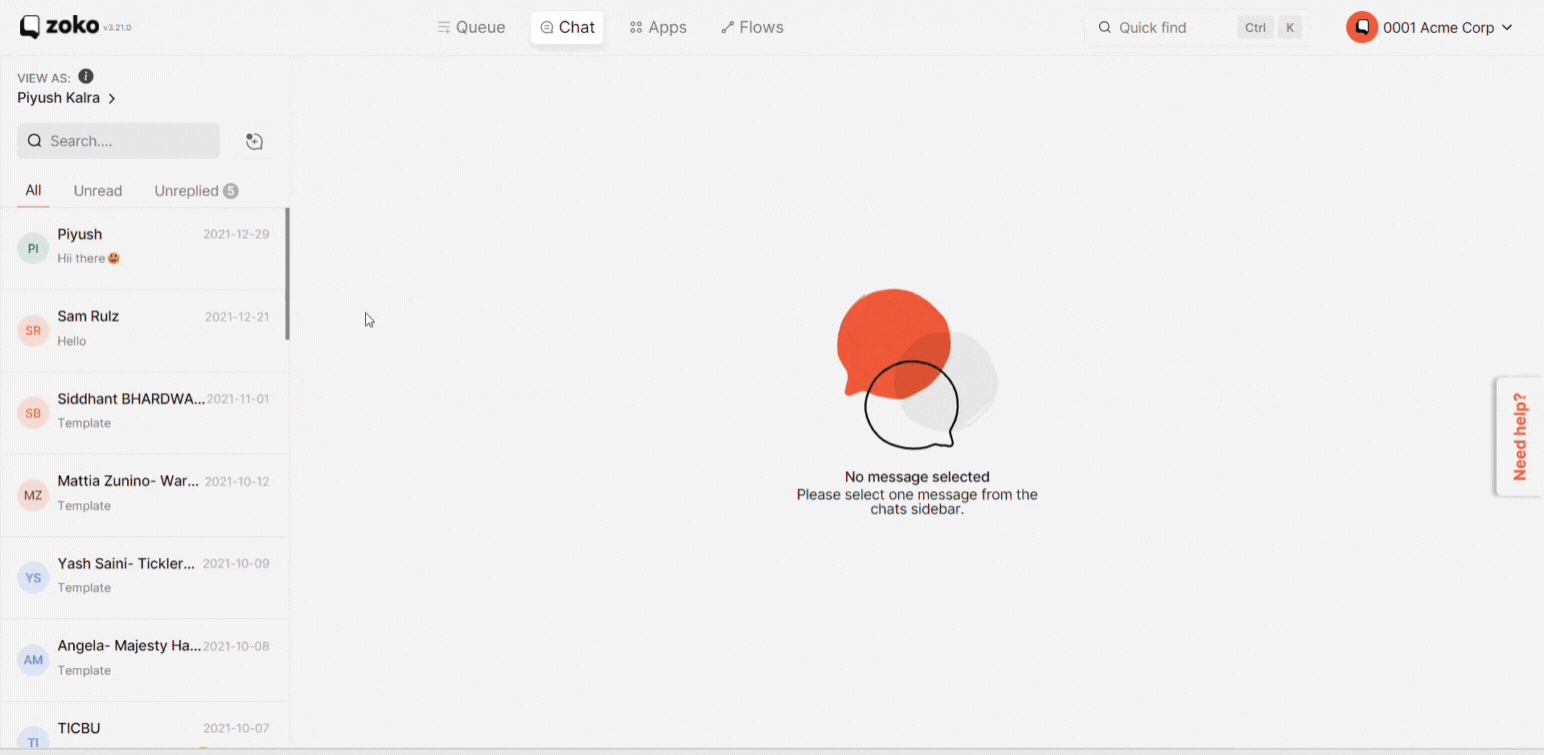Click the Hii there message preview
Viewport: 1544px width, 755px height.
[89, 258]
